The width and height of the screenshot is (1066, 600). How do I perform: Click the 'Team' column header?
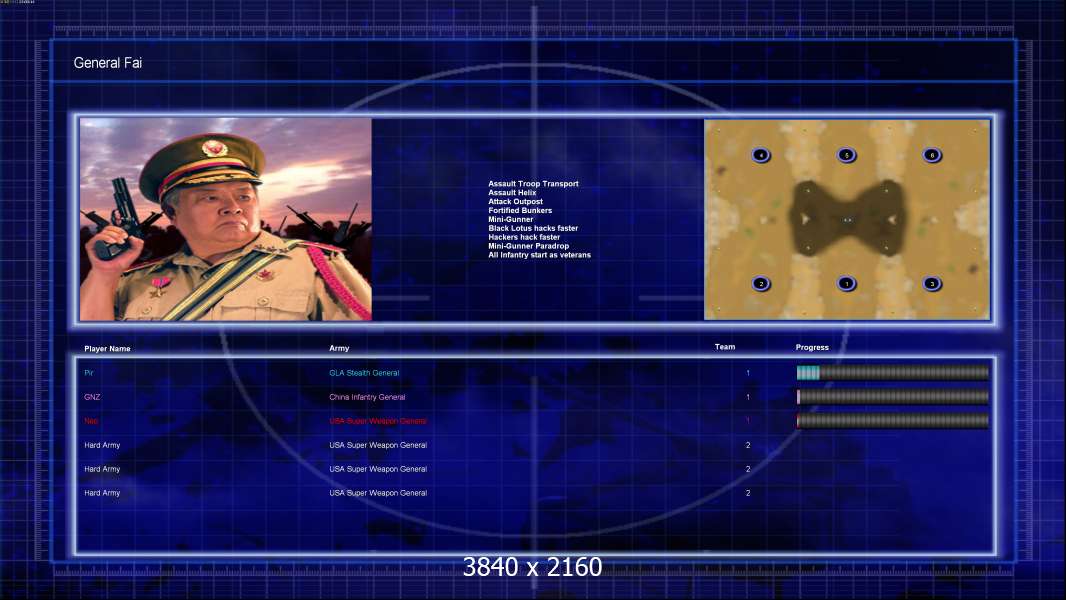tap(725, 347)
